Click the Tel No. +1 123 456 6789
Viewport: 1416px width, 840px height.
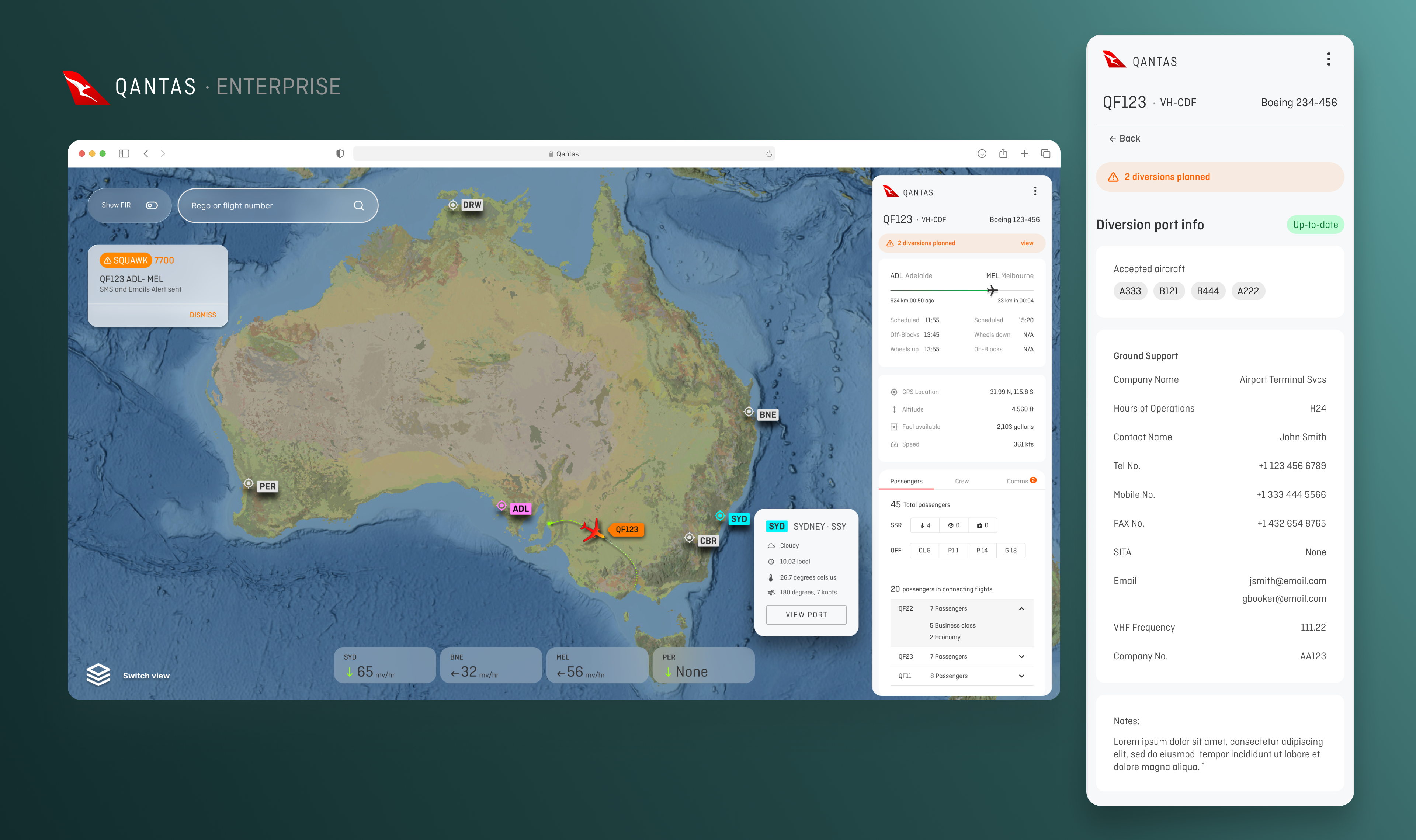point(1292,466)
